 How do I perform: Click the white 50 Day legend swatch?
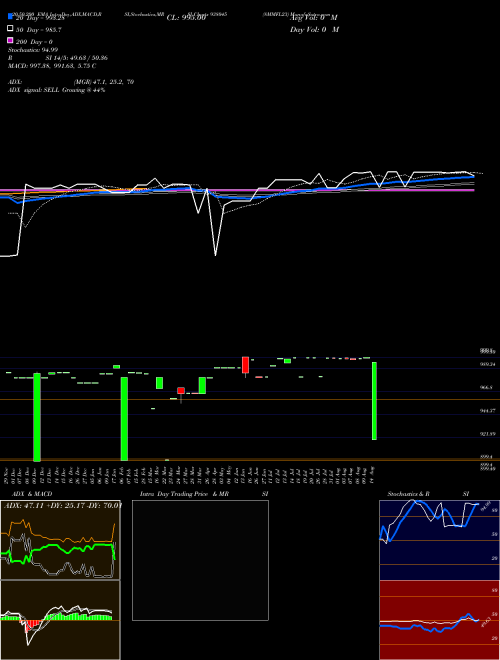point(10,28)
